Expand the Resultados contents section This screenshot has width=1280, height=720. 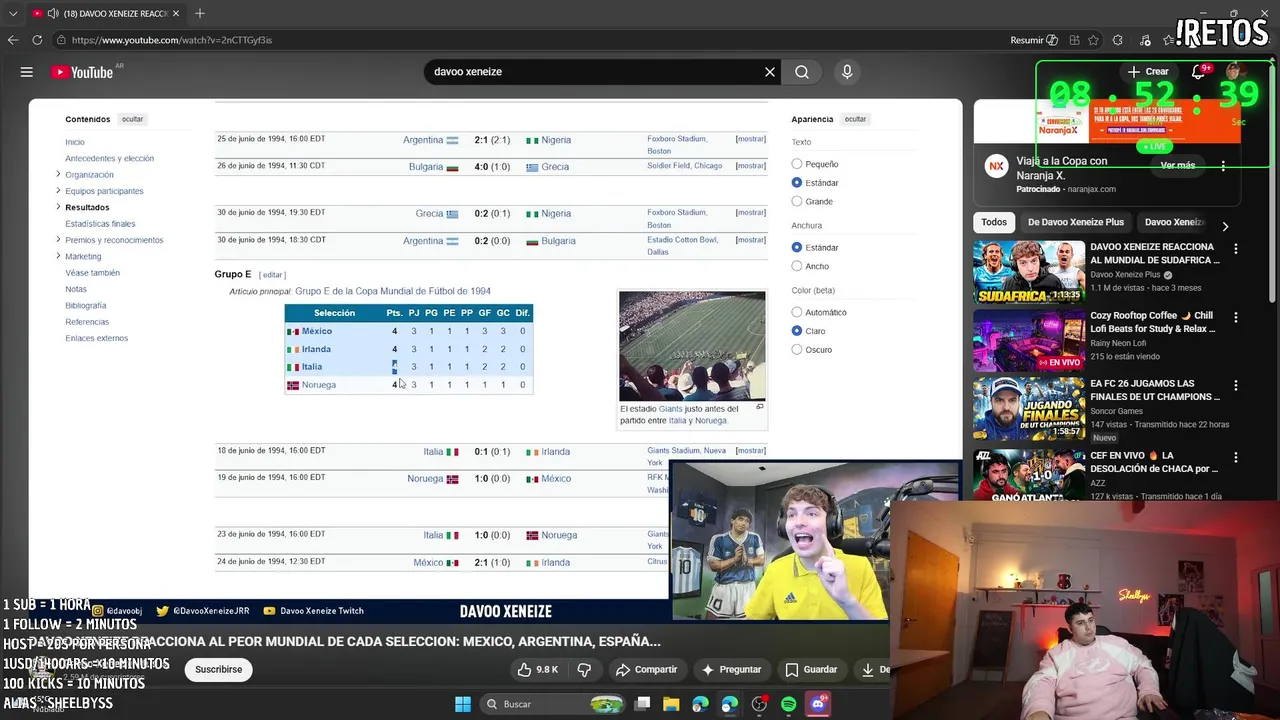pyautogui.click(x=58, y=207)
